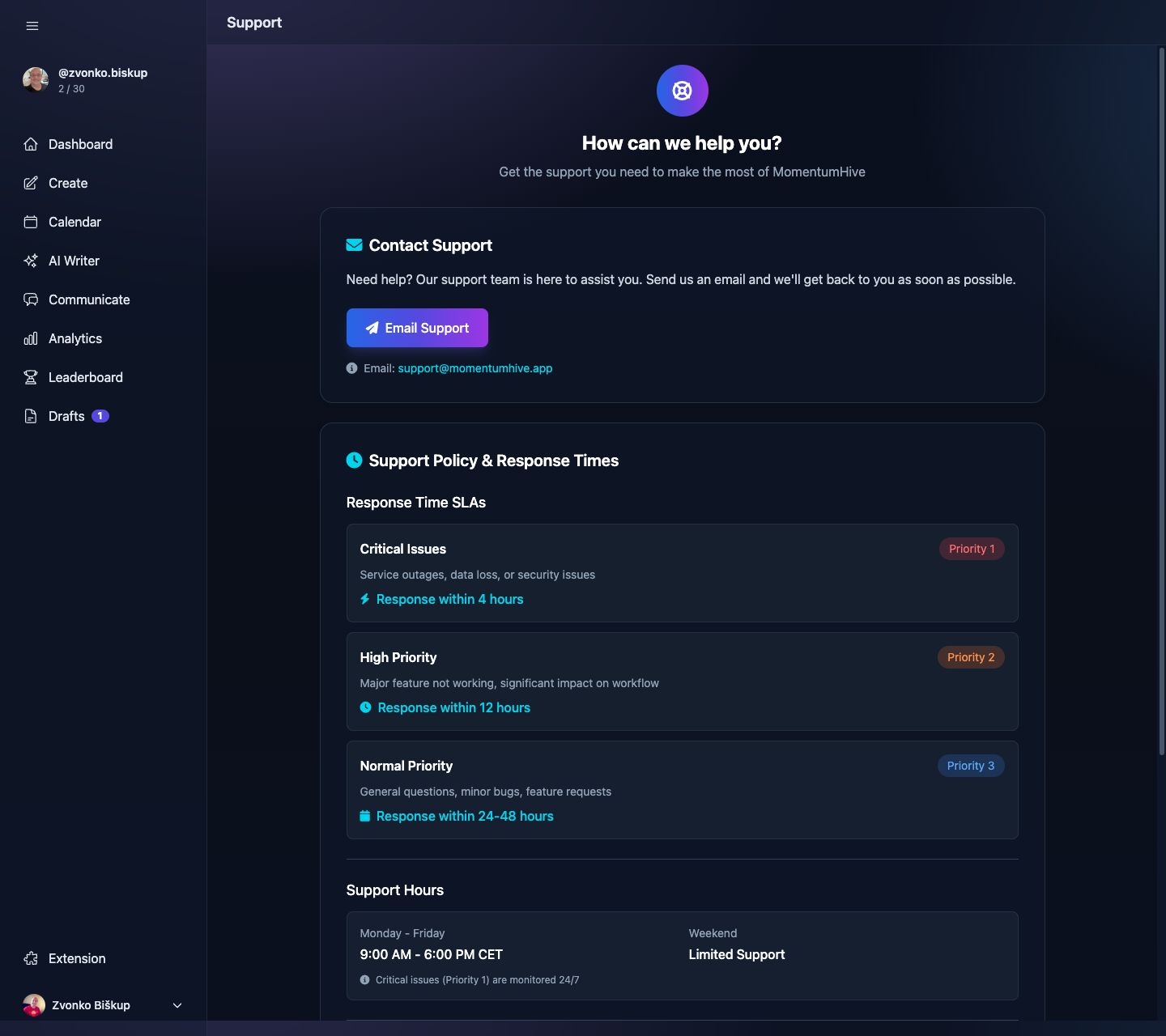This screenshot has height=1036, width=1166.
Task: Click the envelope icon beside Contact Support
Action: point(354,245)
